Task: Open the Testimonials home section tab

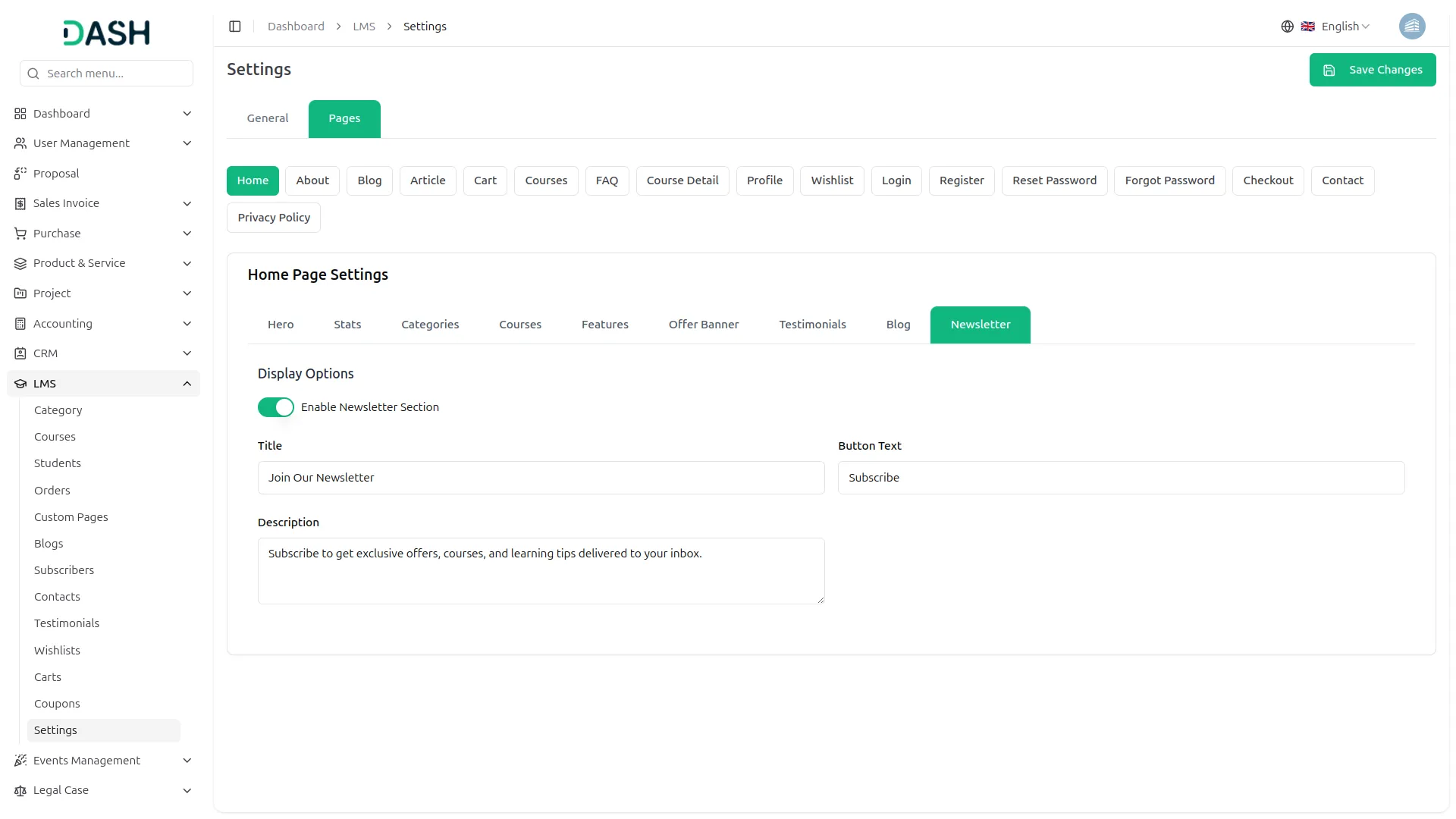Action: point(812,325)
